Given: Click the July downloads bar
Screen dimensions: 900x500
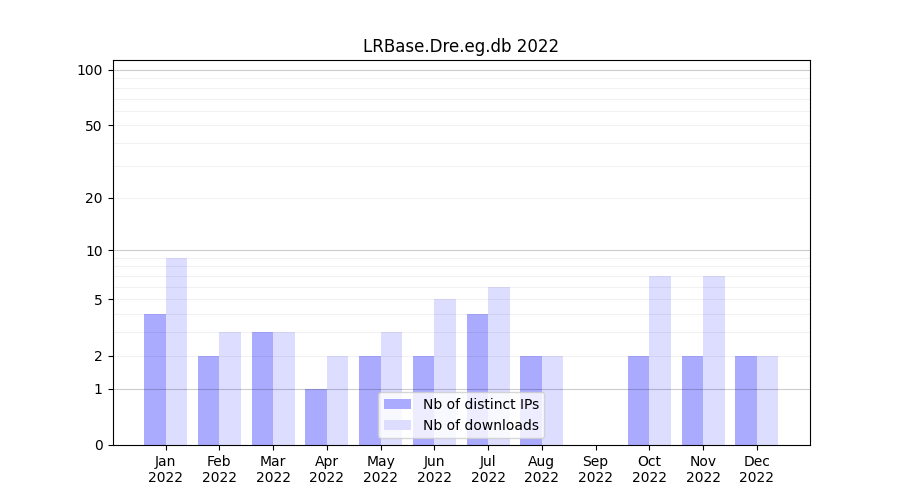Looking at the screenshot, I should (x=498, y=365).
